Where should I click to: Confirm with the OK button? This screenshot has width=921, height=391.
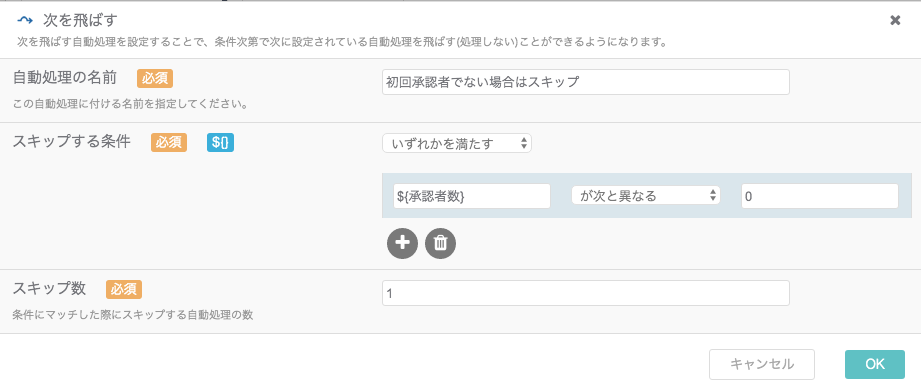[875, 364]
